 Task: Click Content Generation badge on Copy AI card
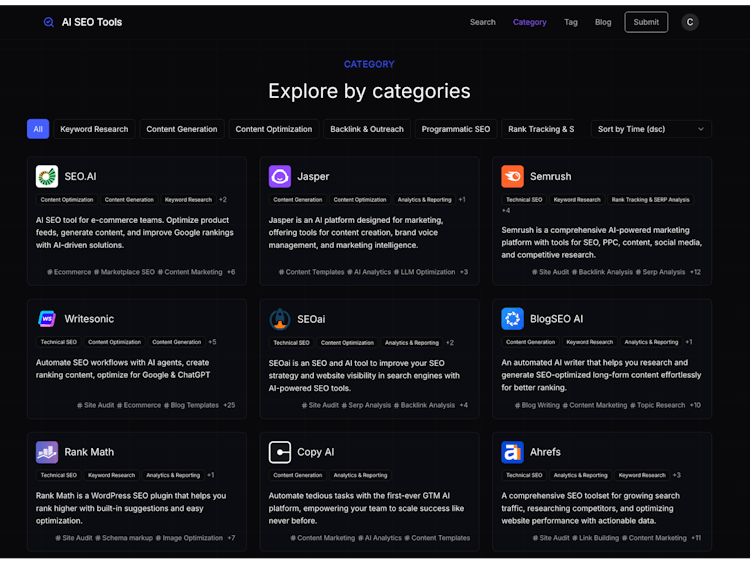(298, 475)
